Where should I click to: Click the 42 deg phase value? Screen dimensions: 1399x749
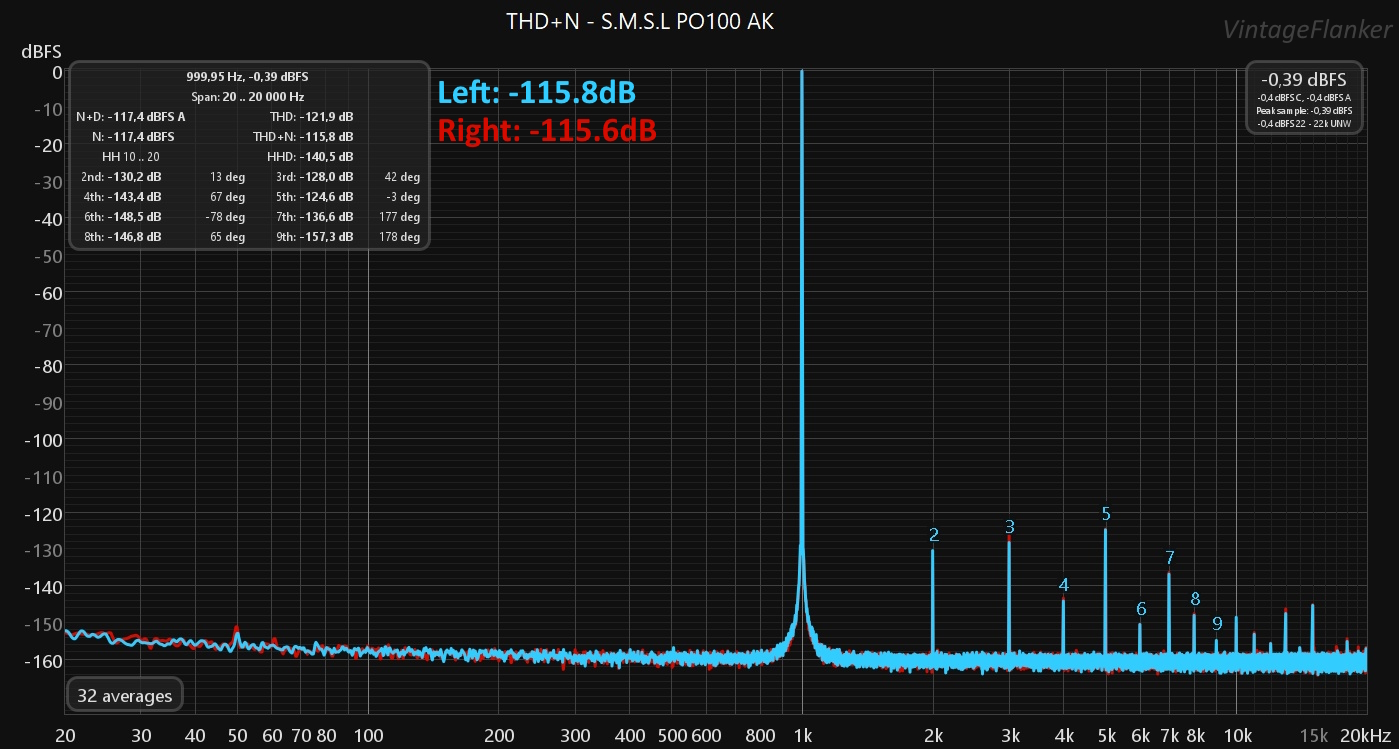pyautogui.click(x=402, y=177)
